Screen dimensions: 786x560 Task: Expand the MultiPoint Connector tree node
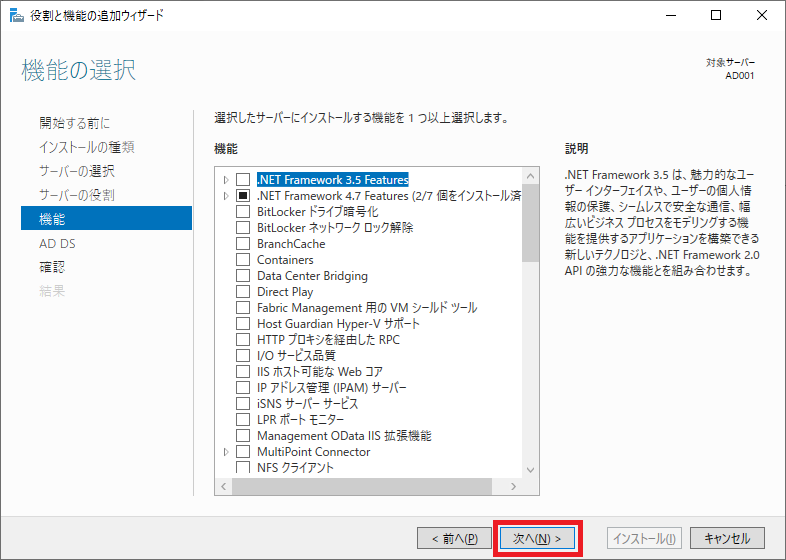226,452
